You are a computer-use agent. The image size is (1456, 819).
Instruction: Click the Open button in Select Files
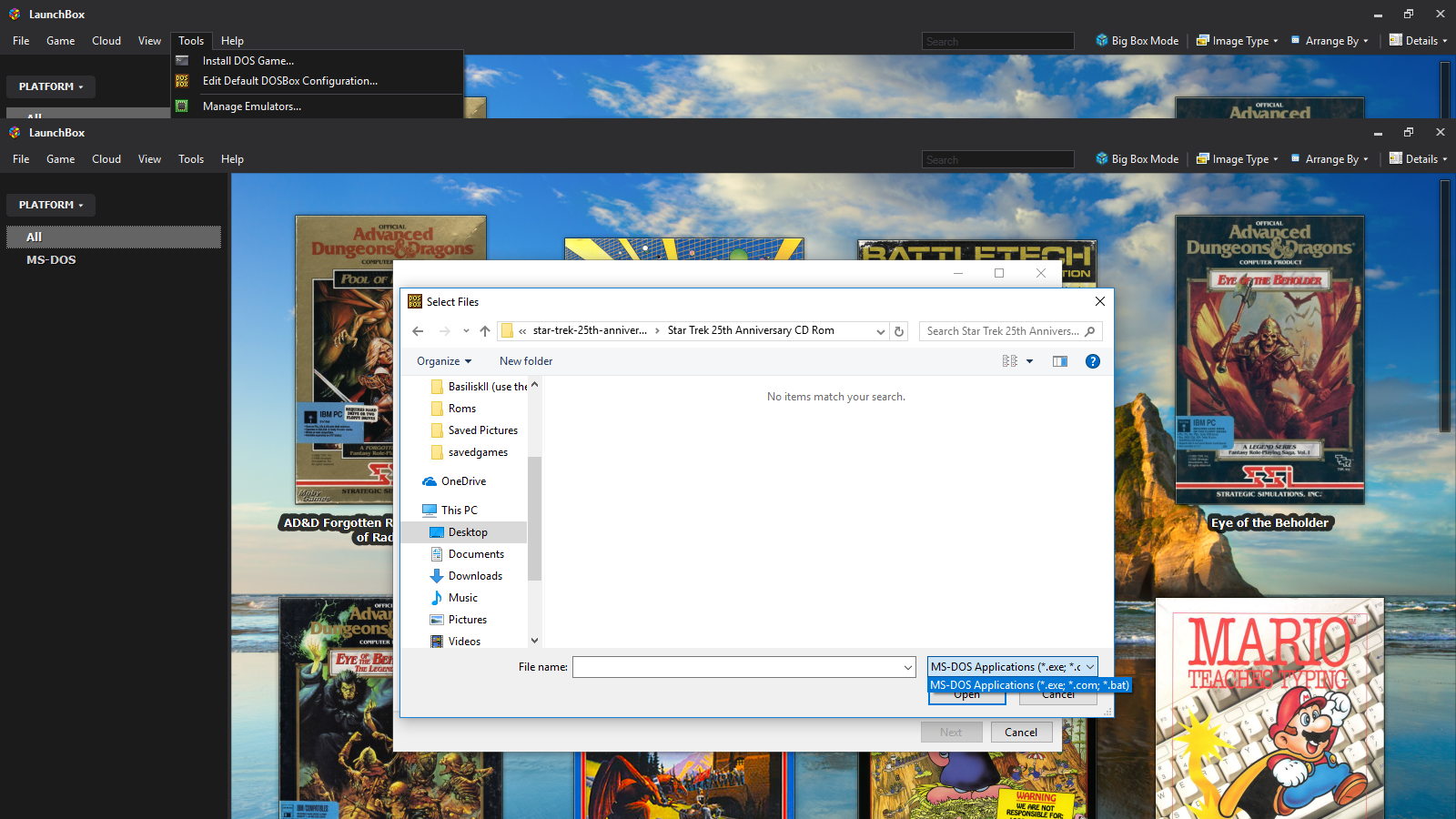tap(966, 696)
